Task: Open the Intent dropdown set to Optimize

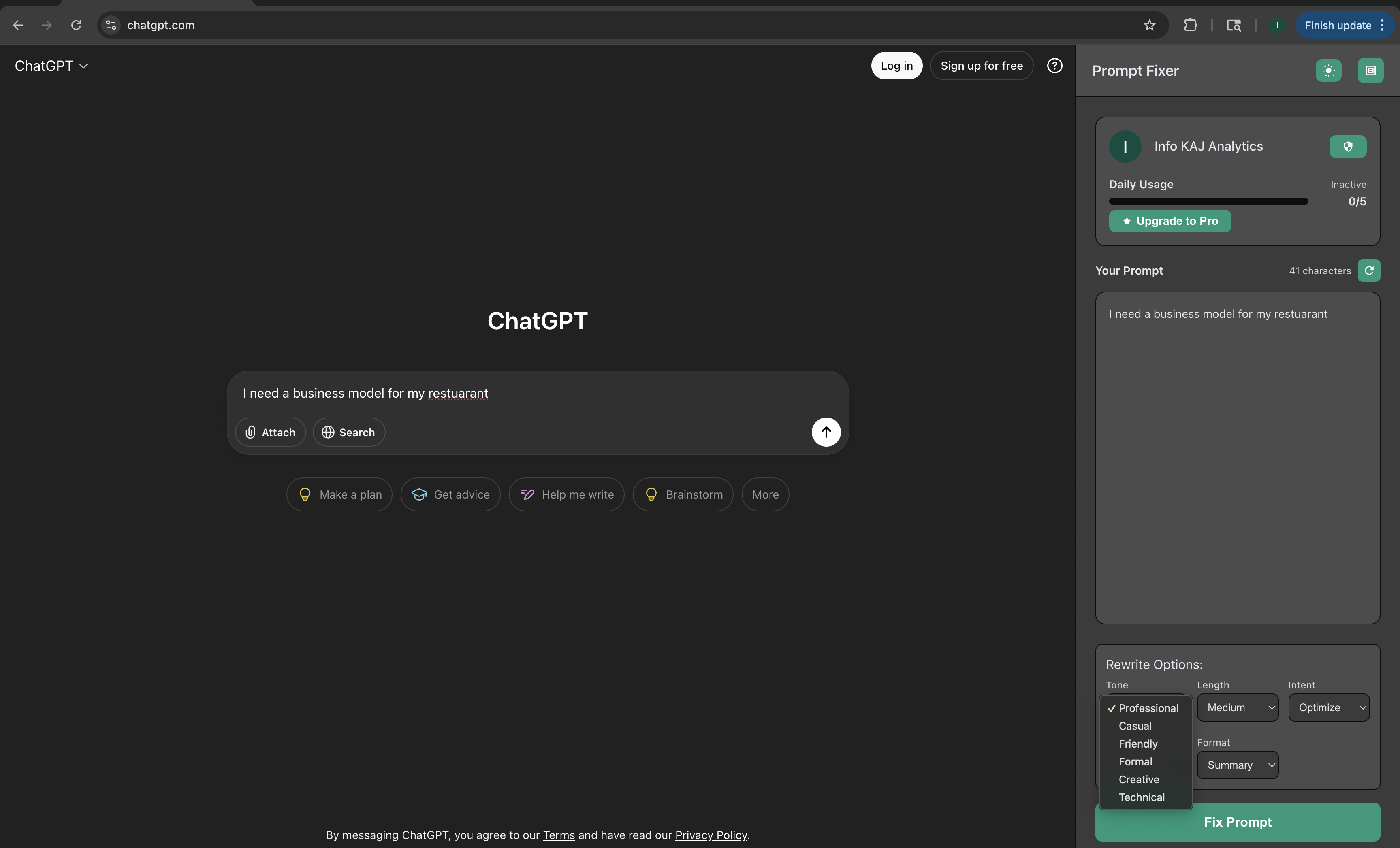Action: 1329,708
